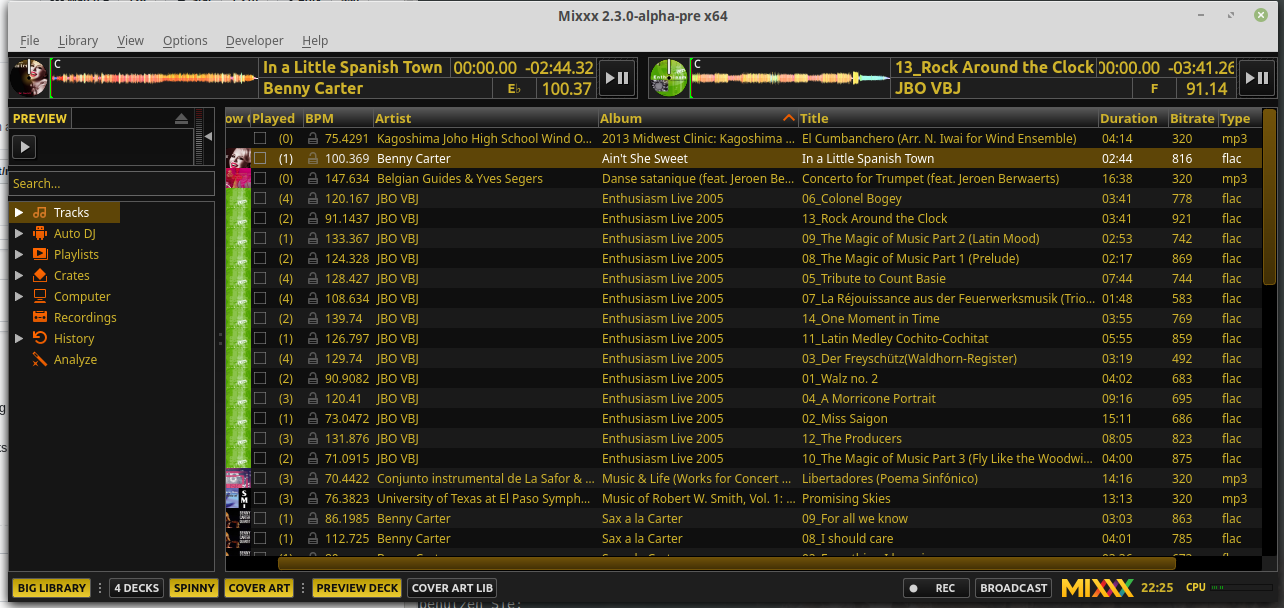Screen dimensions: 1284x608
Task: Toggle Played checkbox for 06_Colonel Bogey
Action: [x=260, y=199]
